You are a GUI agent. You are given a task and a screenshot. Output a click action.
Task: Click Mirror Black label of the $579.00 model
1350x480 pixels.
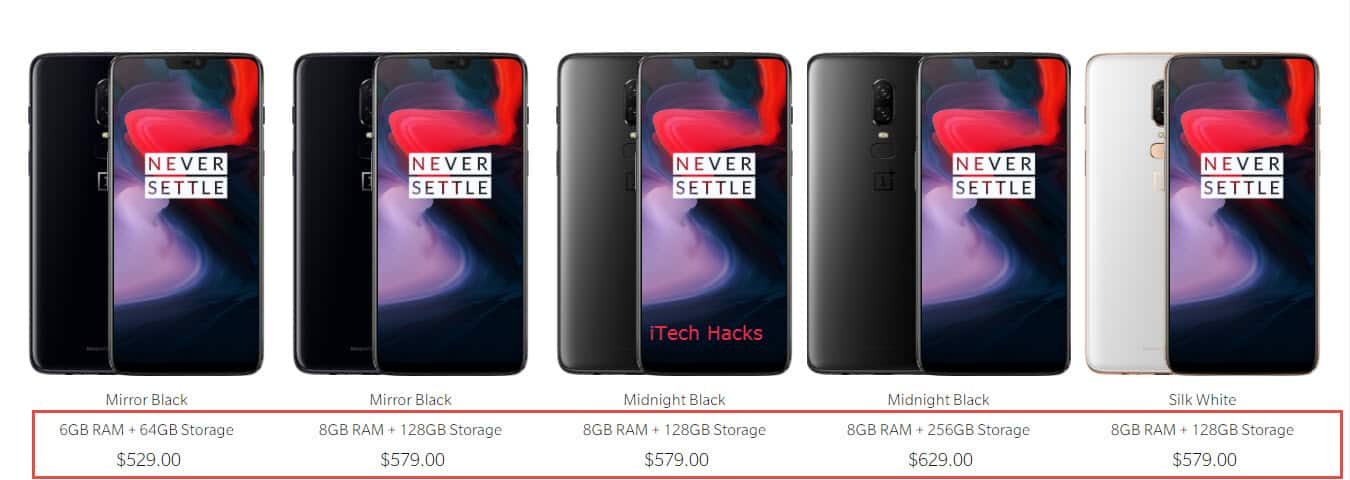coord(410,399)
